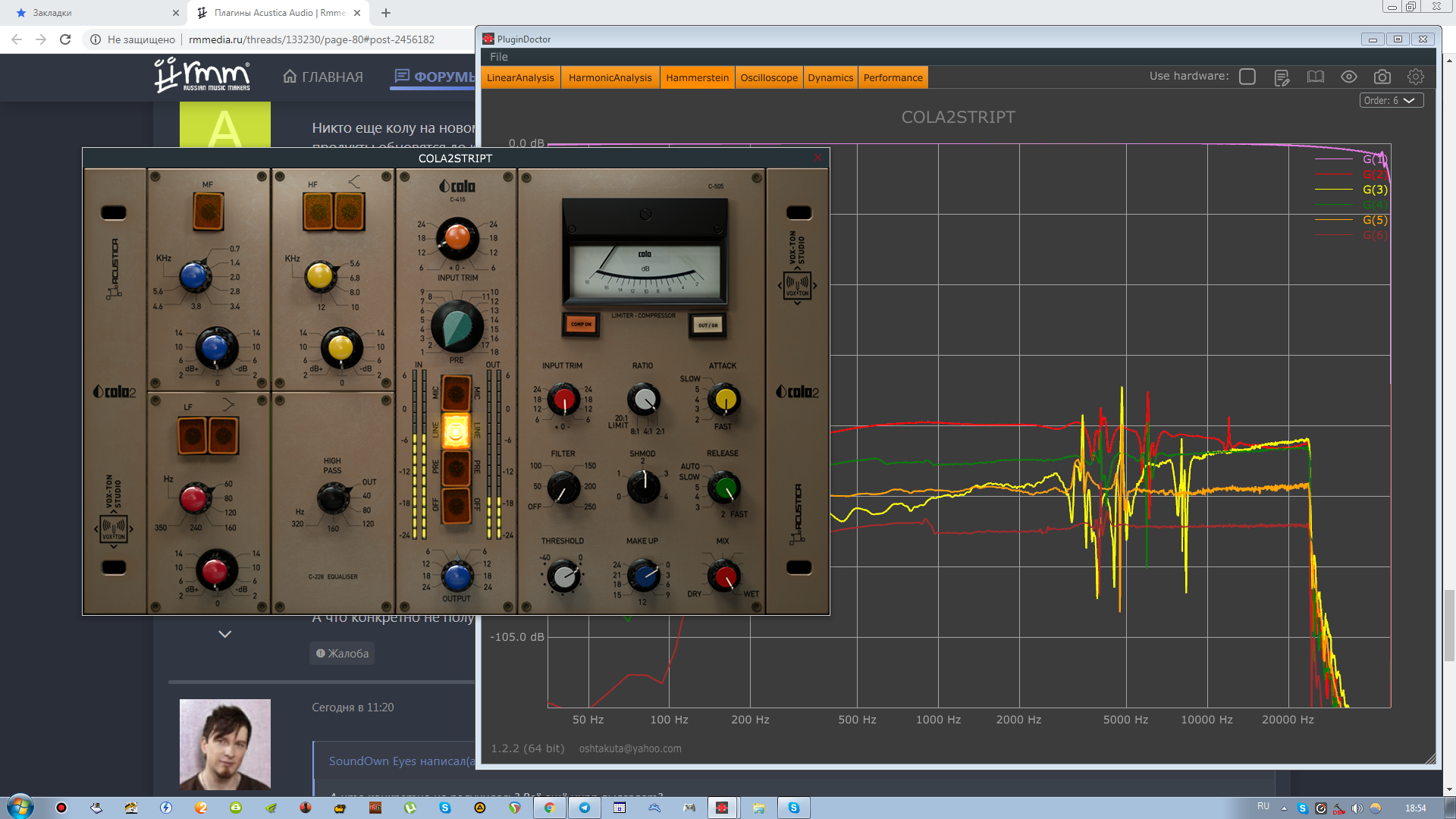Viewport: 1456px width, 819px height.
Task: Click the red MIX dry/wet knob
Action: coord(723,576)
